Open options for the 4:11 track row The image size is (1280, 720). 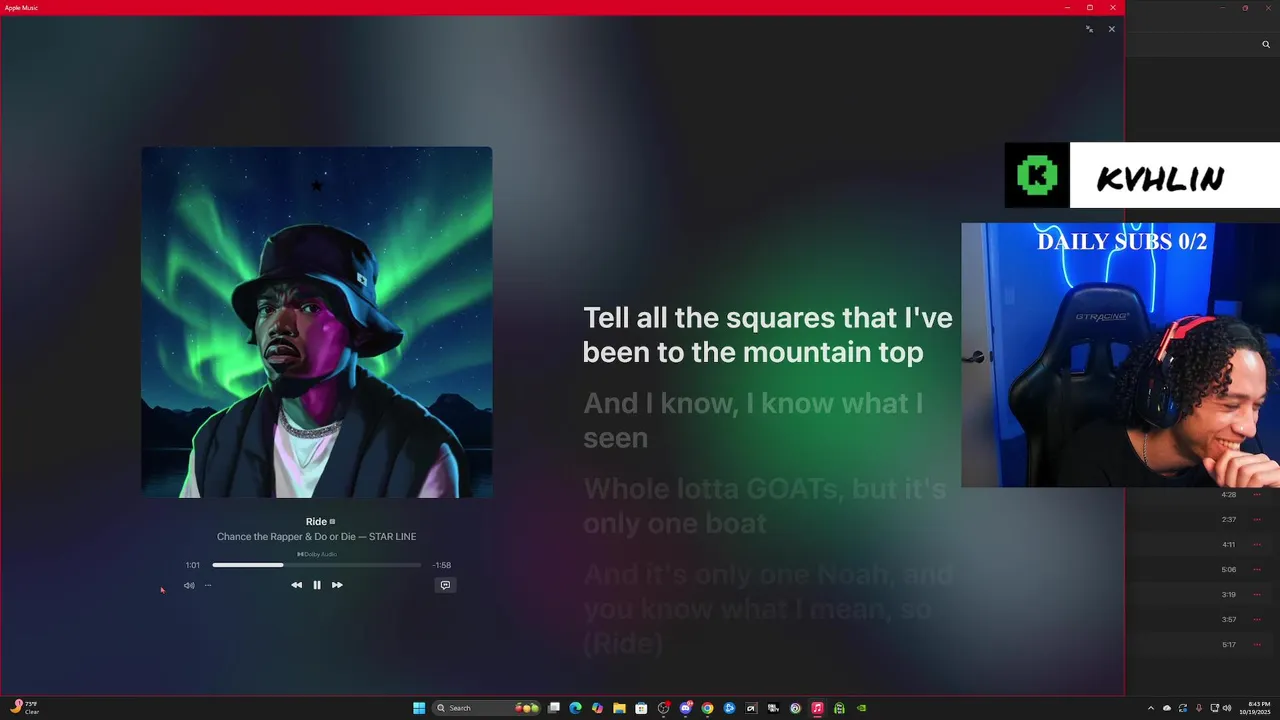pos(1257,545)
